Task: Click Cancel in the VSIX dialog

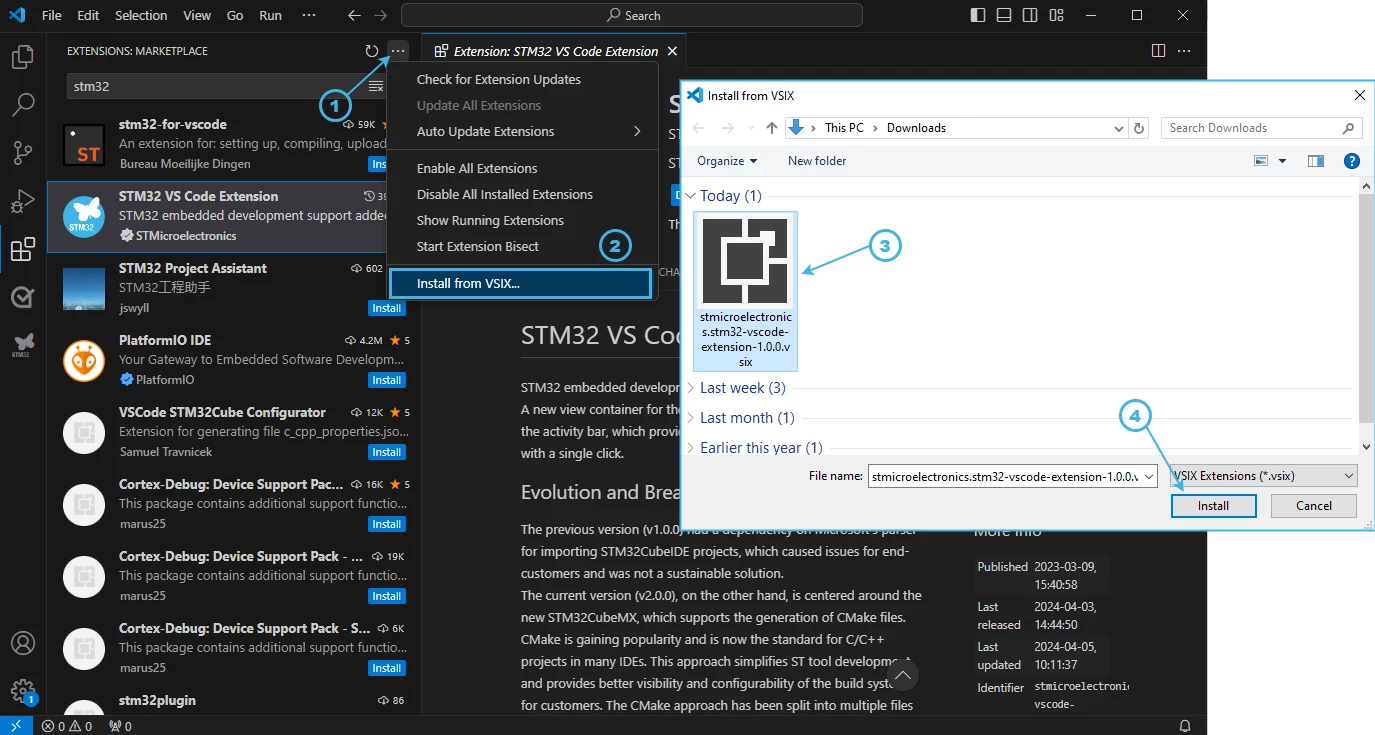Action: coord(1314,506)
